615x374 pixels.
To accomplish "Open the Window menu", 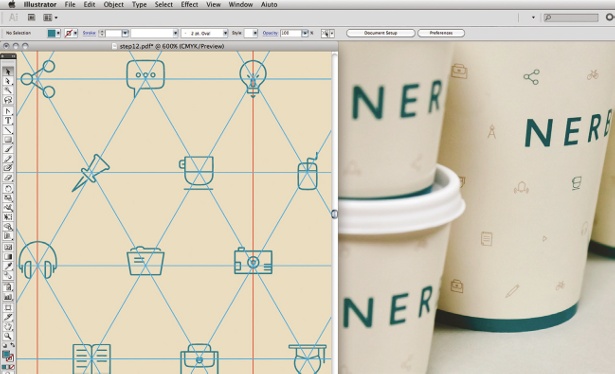I will tap(241, 5).
